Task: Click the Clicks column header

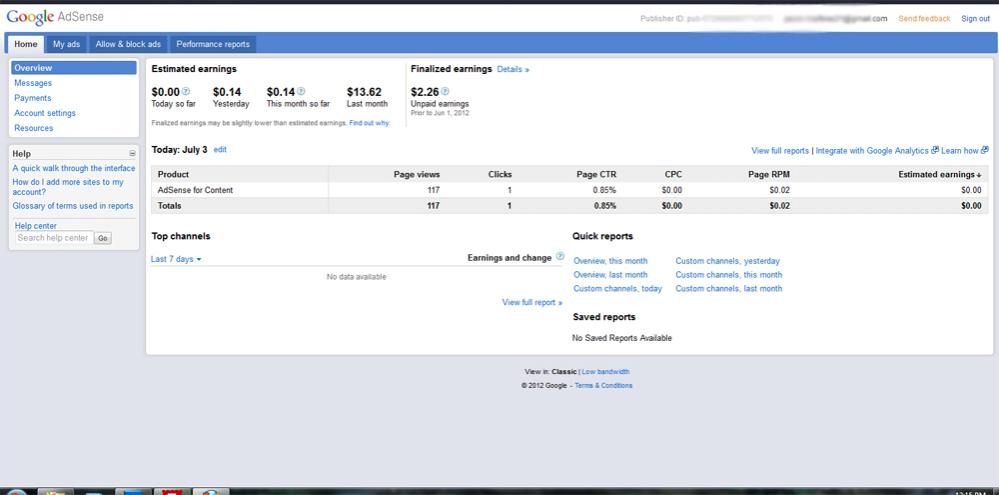Action: click(500, 175)
